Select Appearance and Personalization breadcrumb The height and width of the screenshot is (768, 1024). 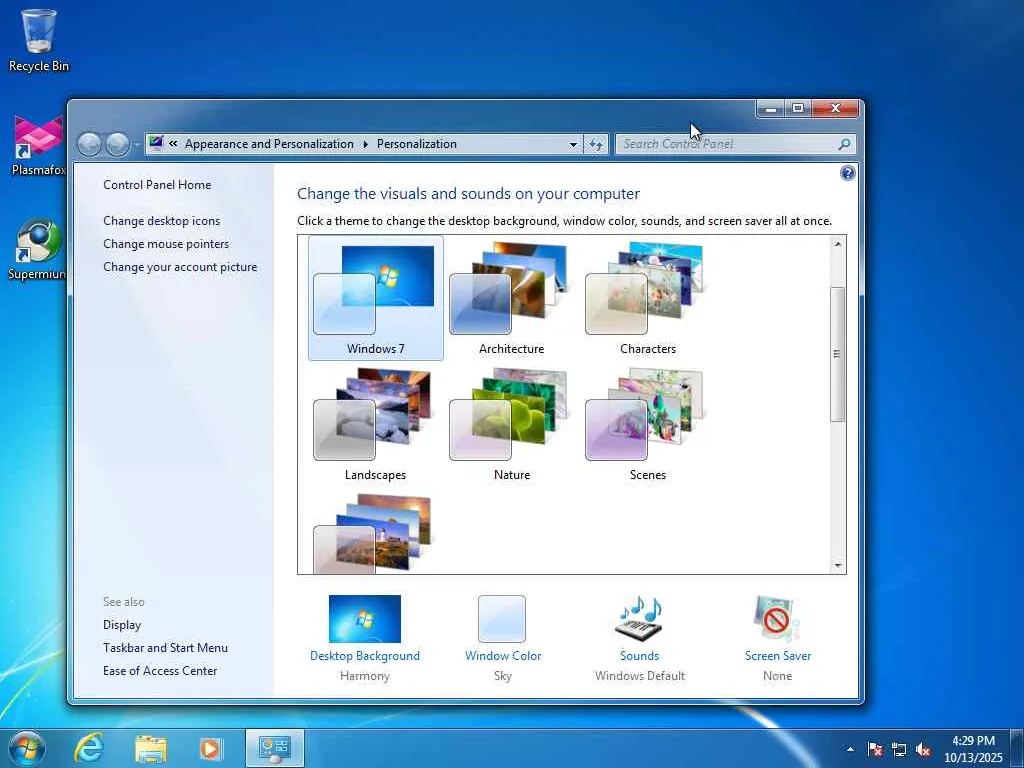pyautogui.click(x=269, y=144)
